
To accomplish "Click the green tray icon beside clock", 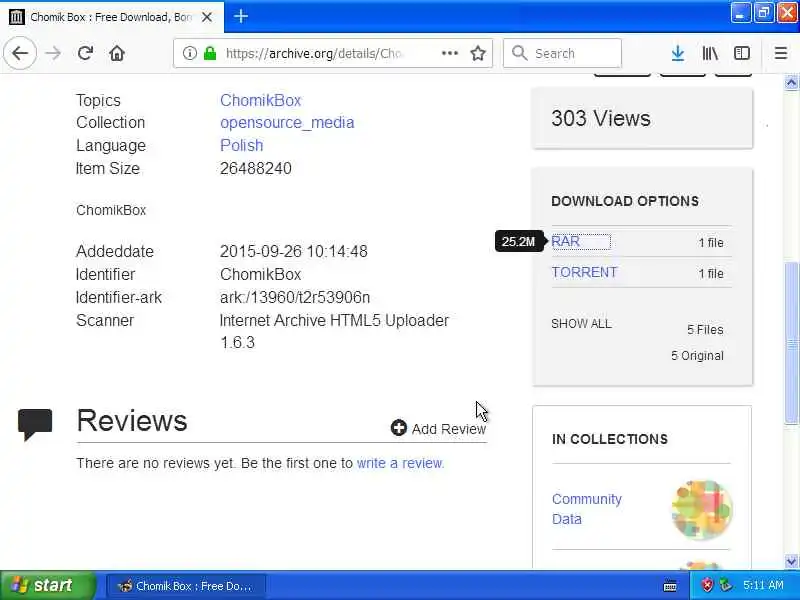I will click(x=725, y=586).
